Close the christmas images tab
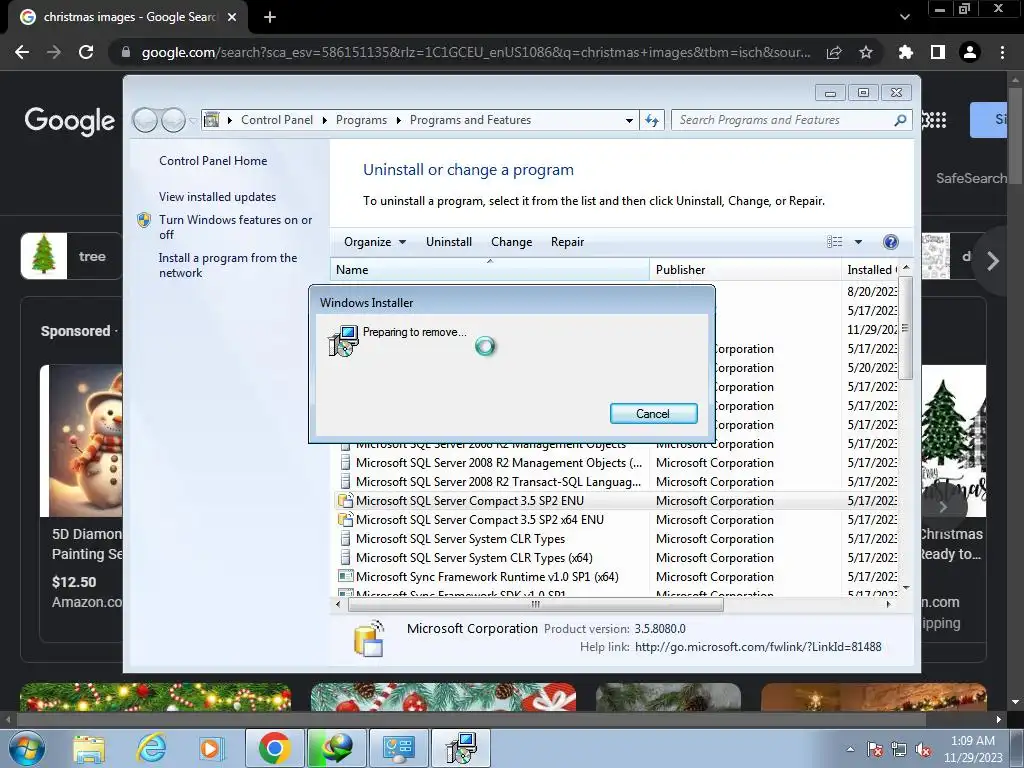1024x768 pixels. tap(232, 17)
